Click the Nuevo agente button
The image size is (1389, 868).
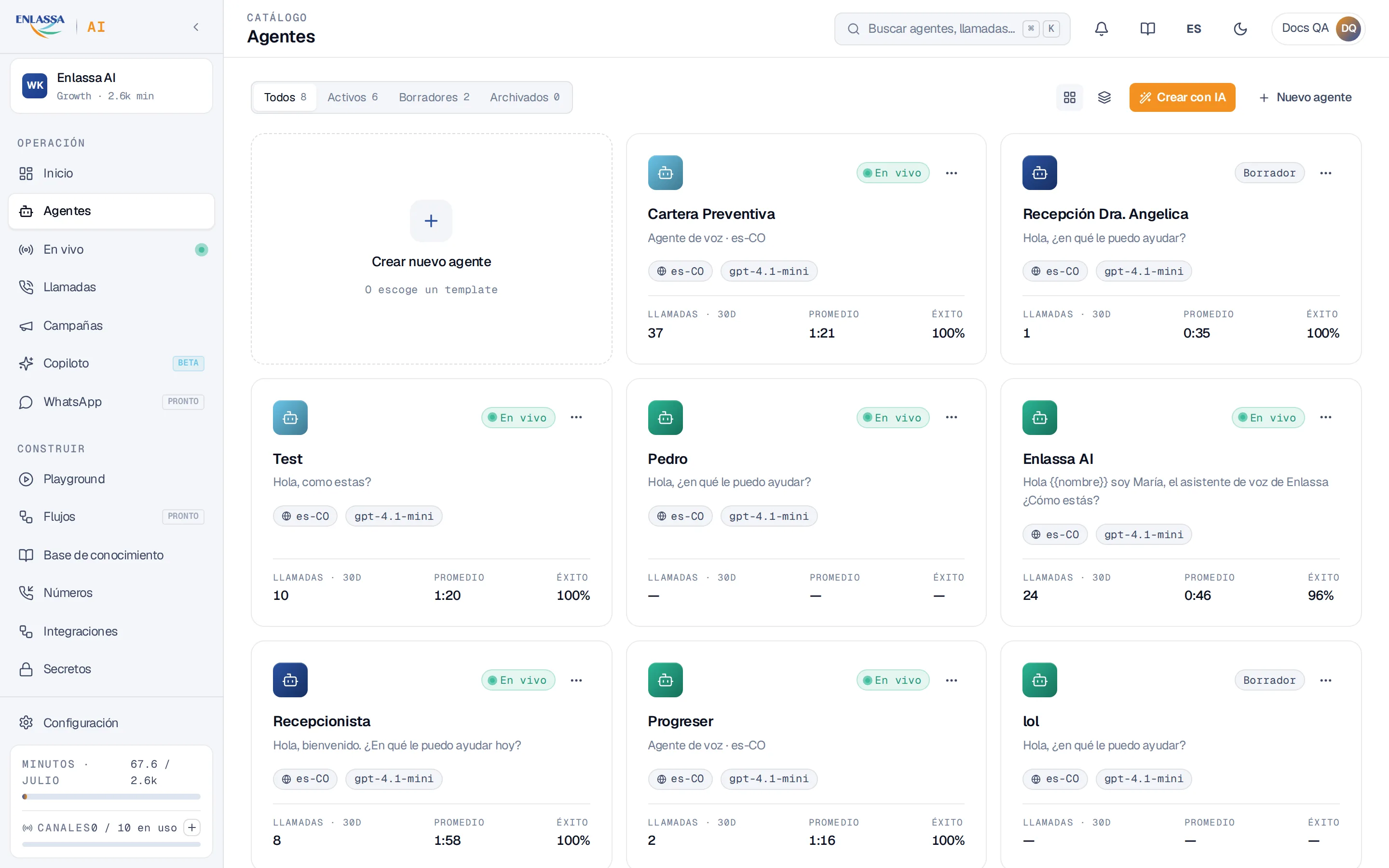[x=1305, y=97]
